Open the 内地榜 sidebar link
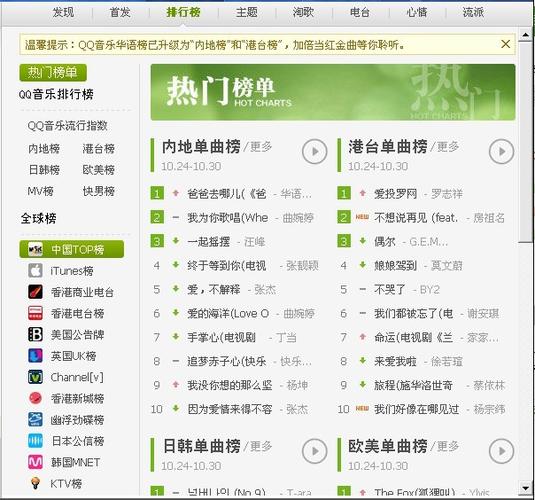Image resolution: width=535 pixels, height=500 pixels. click(44, 149)
